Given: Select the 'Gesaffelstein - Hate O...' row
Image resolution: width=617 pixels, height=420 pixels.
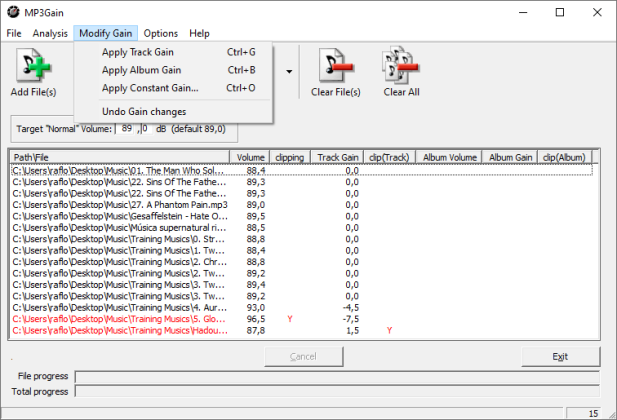Looking at the screenshot, I should click(x=301, y=216).
